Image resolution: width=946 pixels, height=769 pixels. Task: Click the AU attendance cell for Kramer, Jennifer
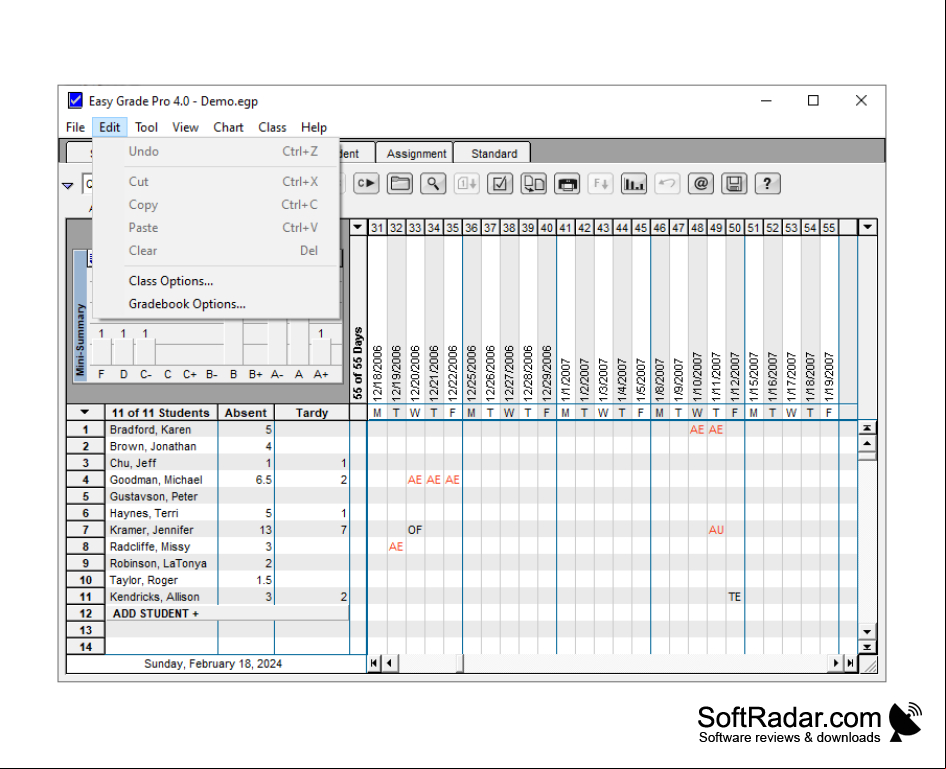point(716,530)
